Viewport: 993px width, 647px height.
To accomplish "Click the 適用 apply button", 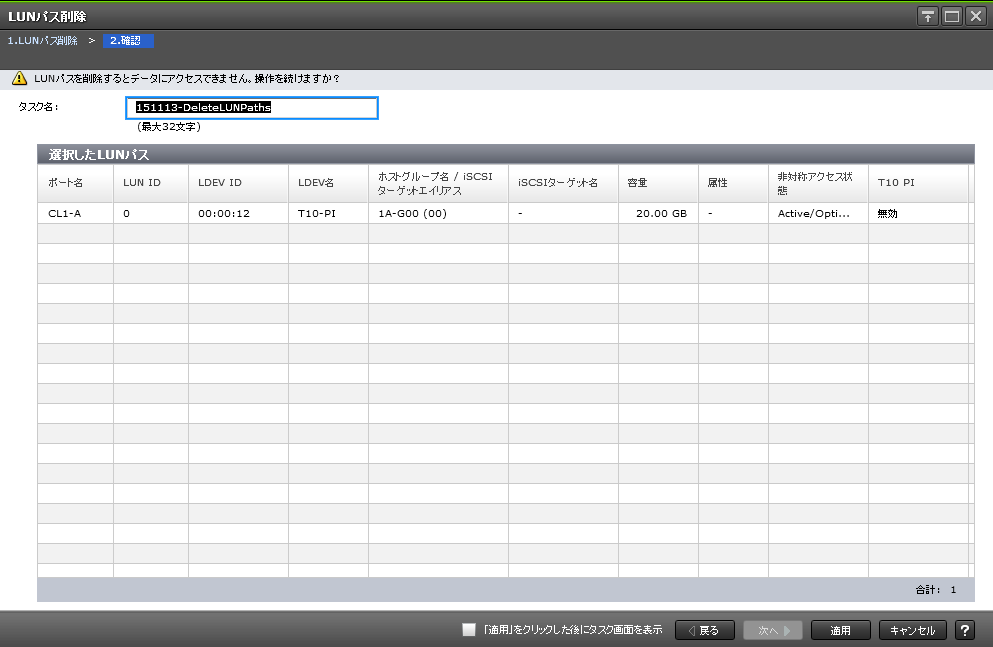I will coord(840,631).
